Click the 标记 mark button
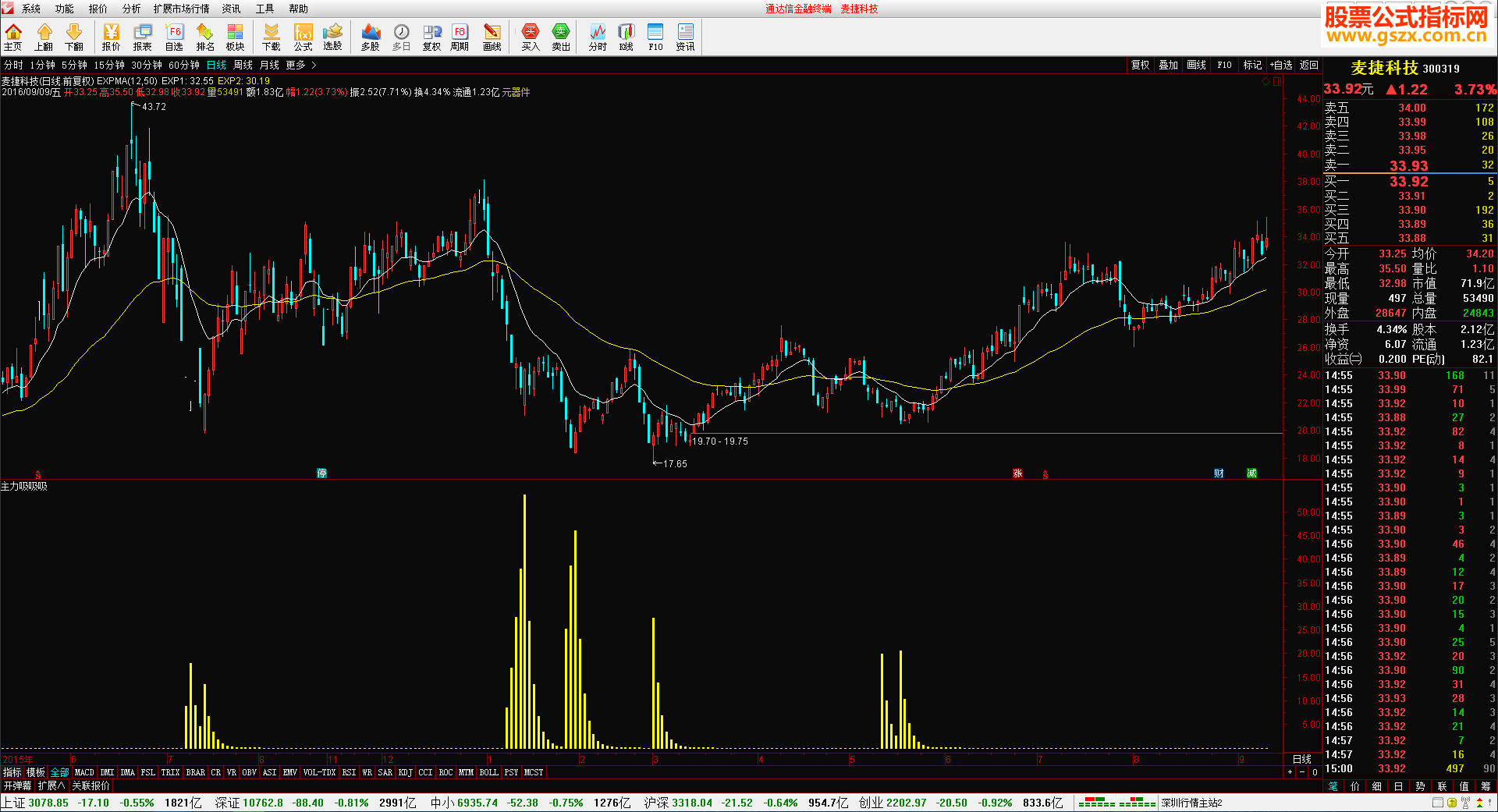The height and width of the screenshot is (812, 1498). [1252, 66]
